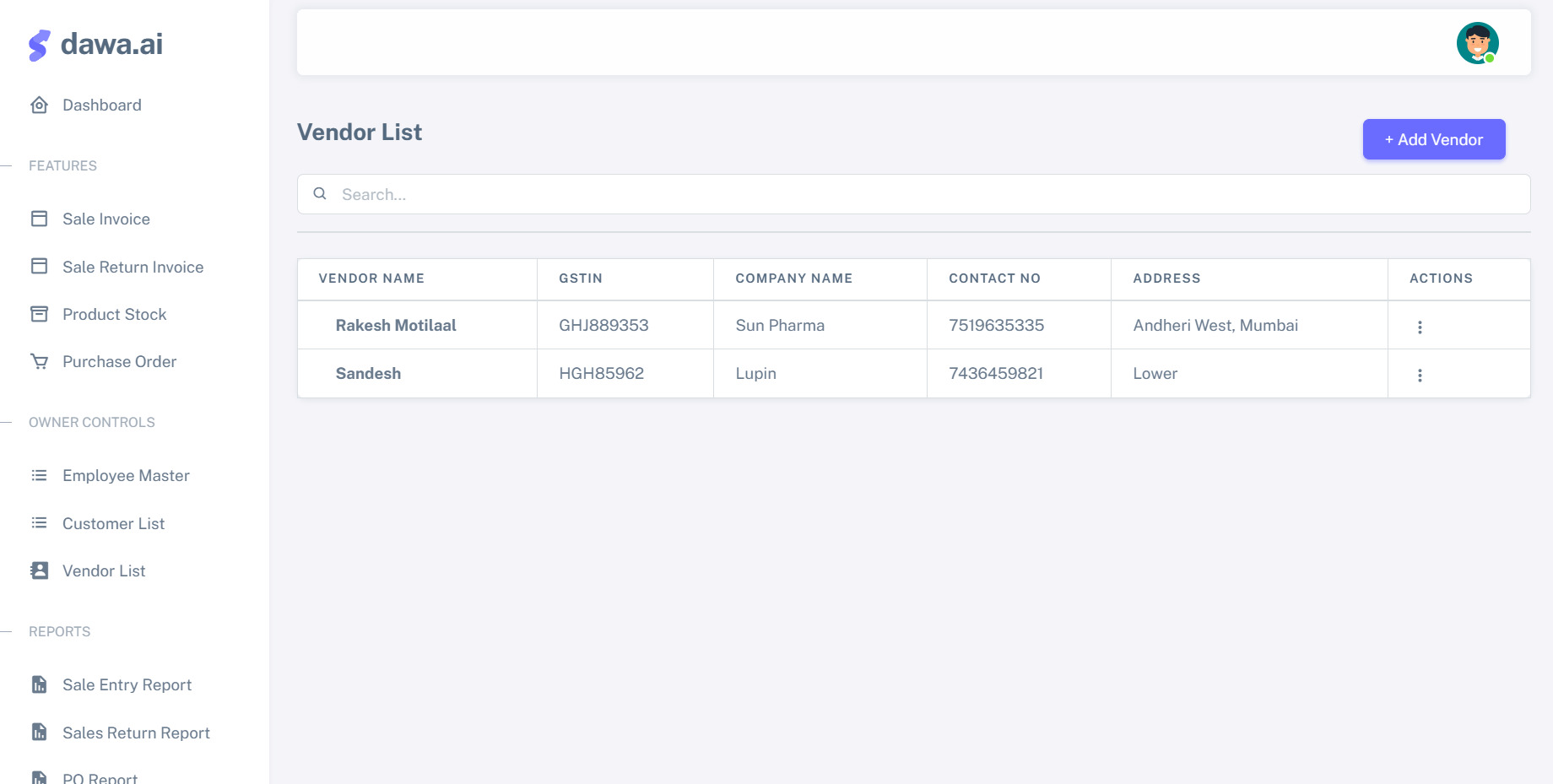
Task: Go to Dashboard
Action: tap(102, 105)
